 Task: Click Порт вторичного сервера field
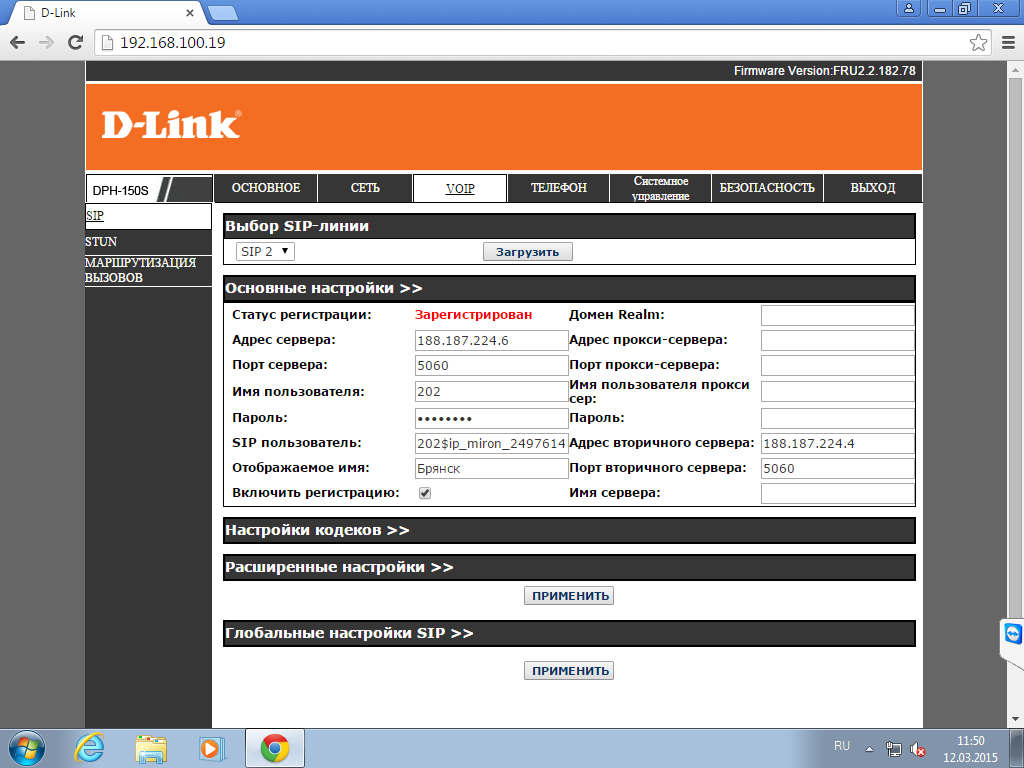(837, 468)
